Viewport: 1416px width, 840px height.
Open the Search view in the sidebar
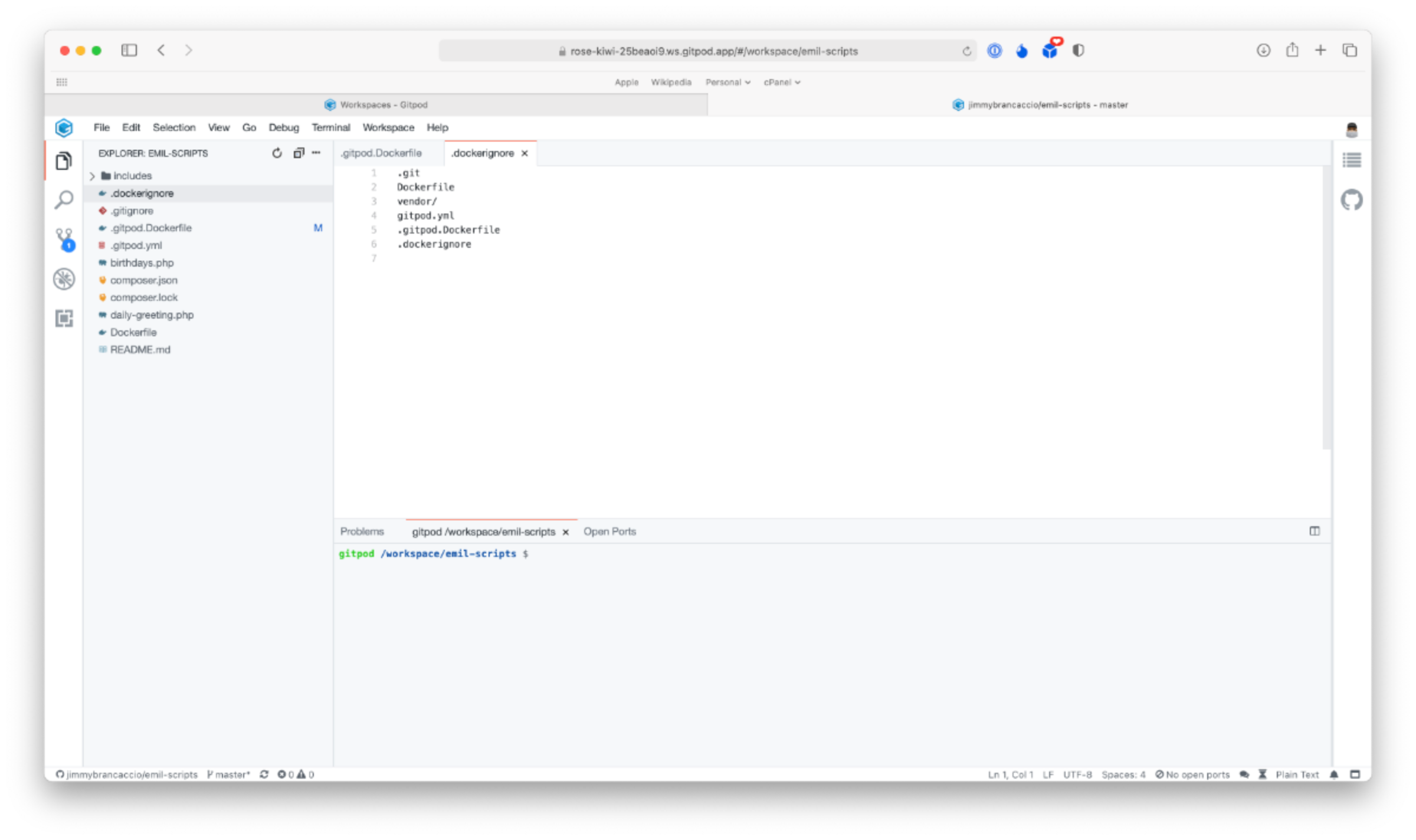tap(64, 199)
